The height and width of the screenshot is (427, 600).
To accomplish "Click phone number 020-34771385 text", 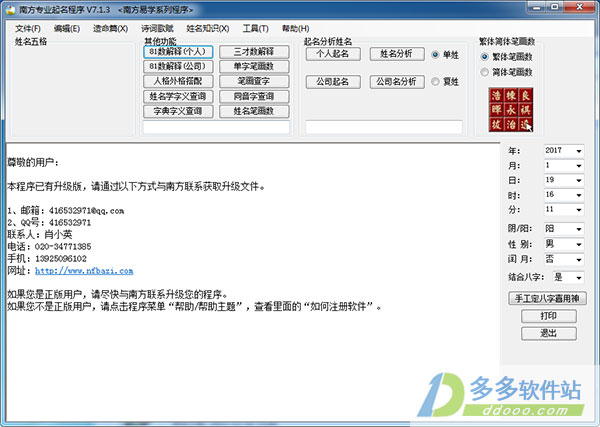I will 63,246.
